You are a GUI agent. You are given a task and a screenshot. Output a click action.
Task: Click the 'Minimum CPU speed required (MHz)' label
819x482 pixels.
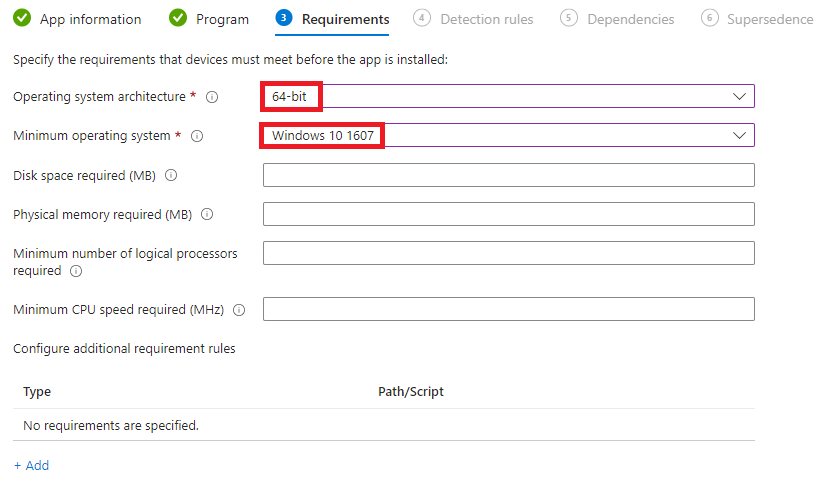click(119, 310)
